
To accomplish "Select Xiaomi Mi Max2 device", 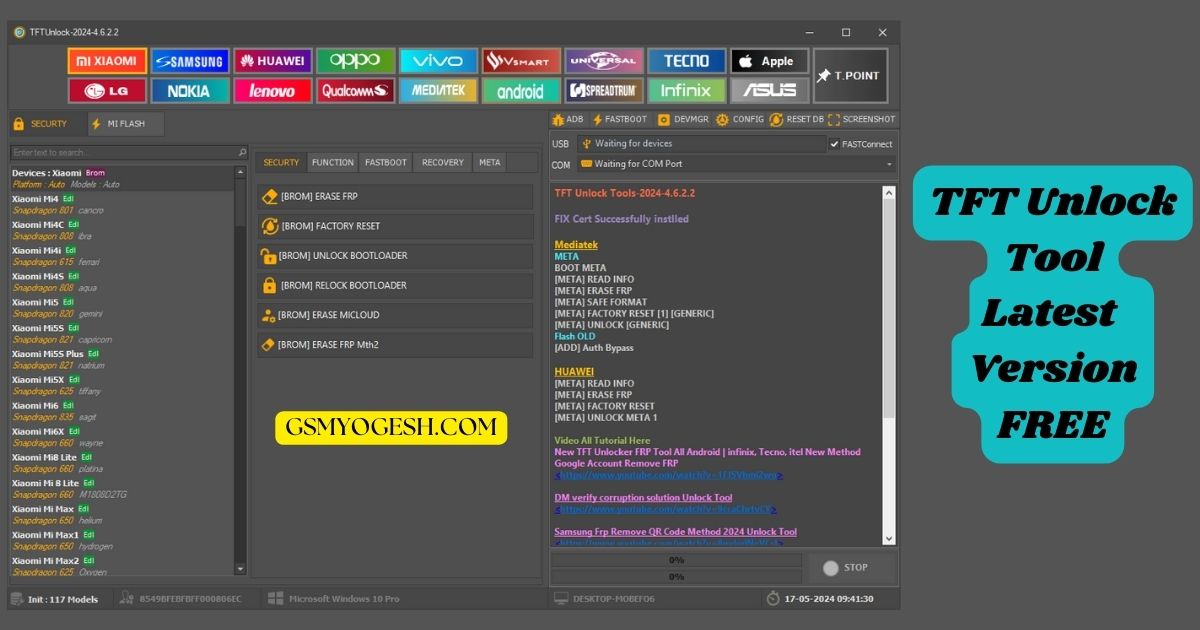I will [121, 566].
